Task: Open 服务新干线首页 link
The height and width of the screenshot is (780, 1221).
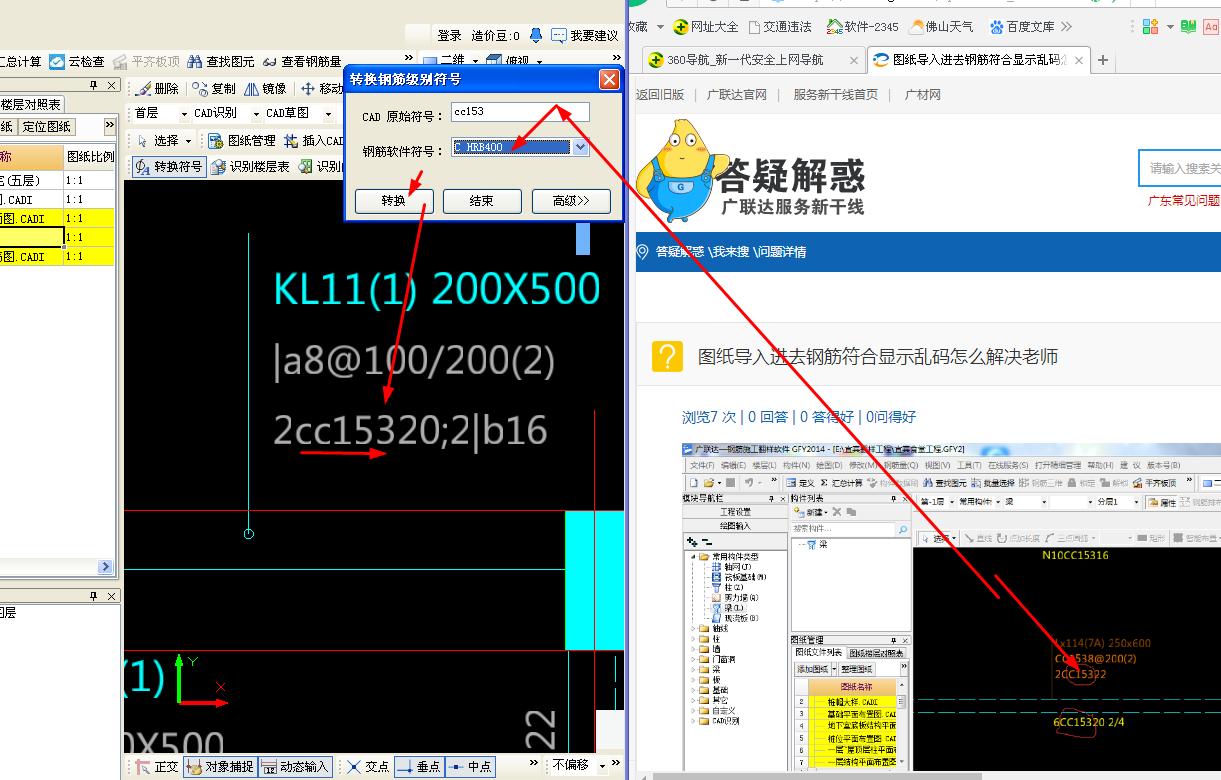Action: [836, 95]
